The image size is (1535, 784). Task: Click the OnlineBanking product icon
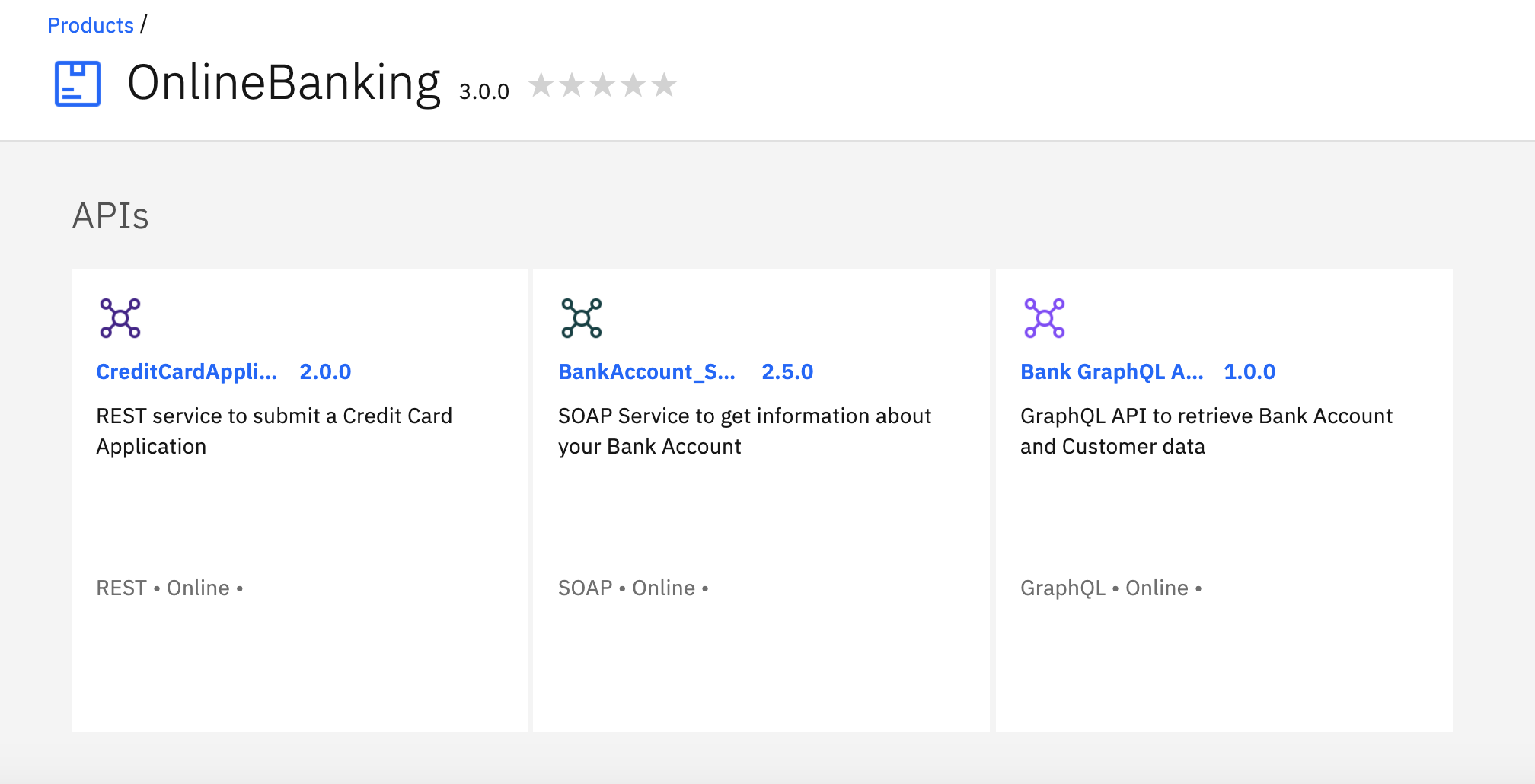pyautogui.click(x=78, y=84)
